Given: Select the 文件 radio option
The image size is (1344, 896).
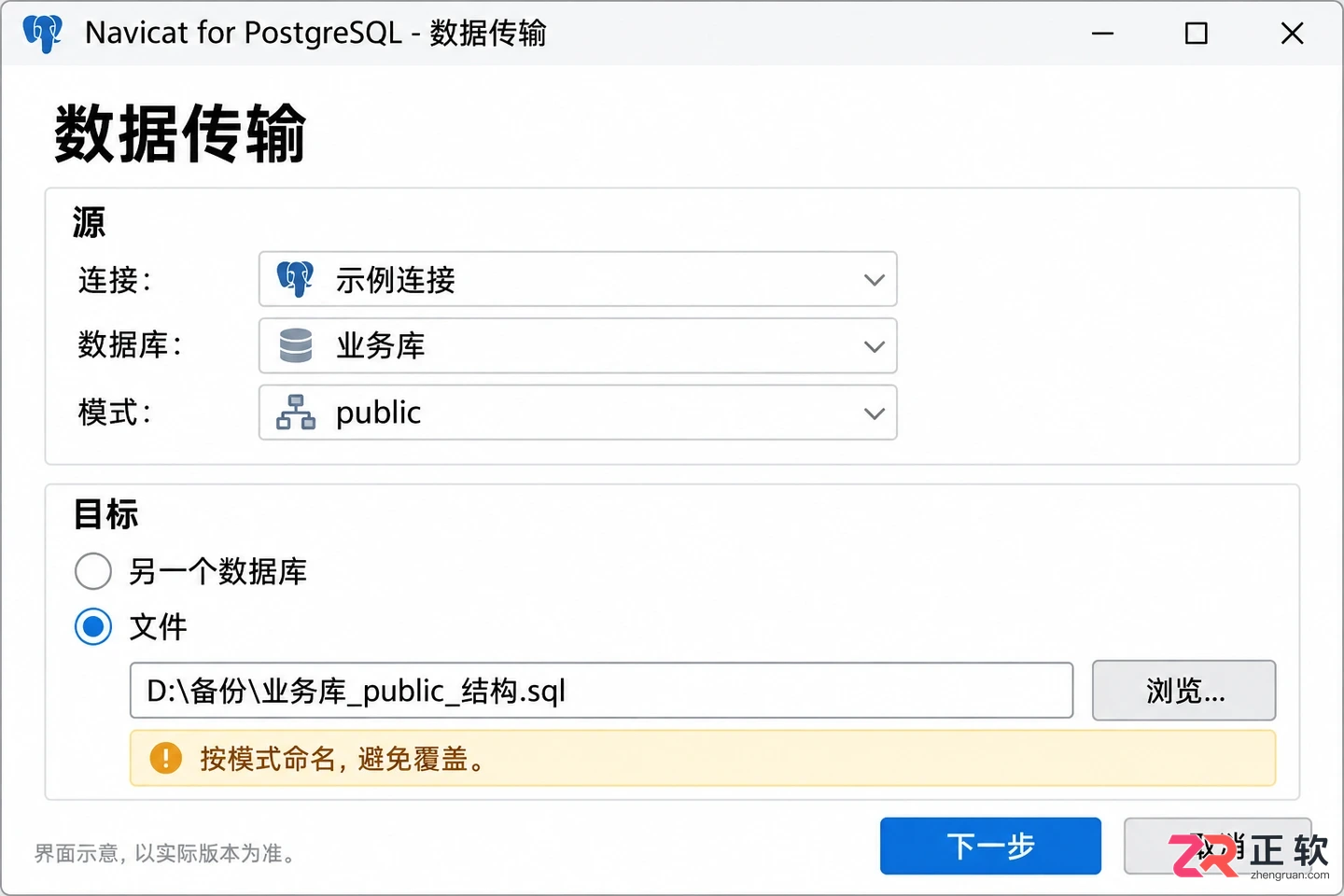Looking at the screenshot, I should pyautogui.click(x=93, y=627).
